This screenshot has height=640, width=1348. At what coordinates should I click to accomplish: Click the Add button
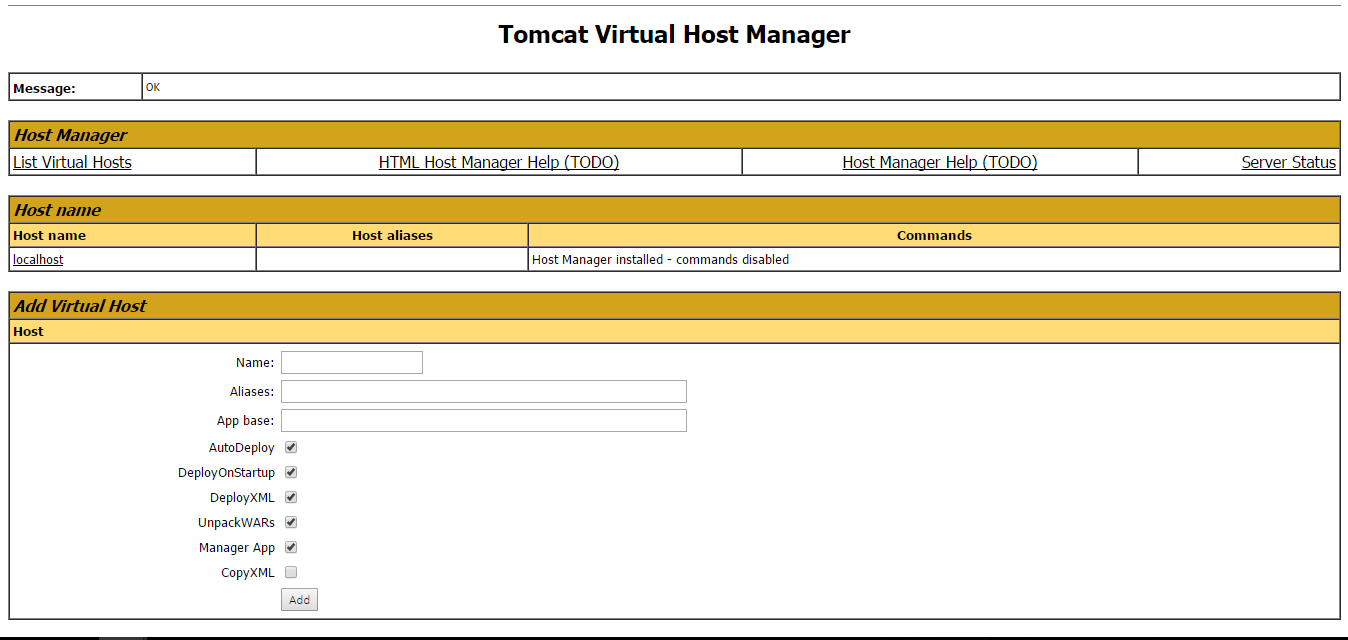pos(299,600)
